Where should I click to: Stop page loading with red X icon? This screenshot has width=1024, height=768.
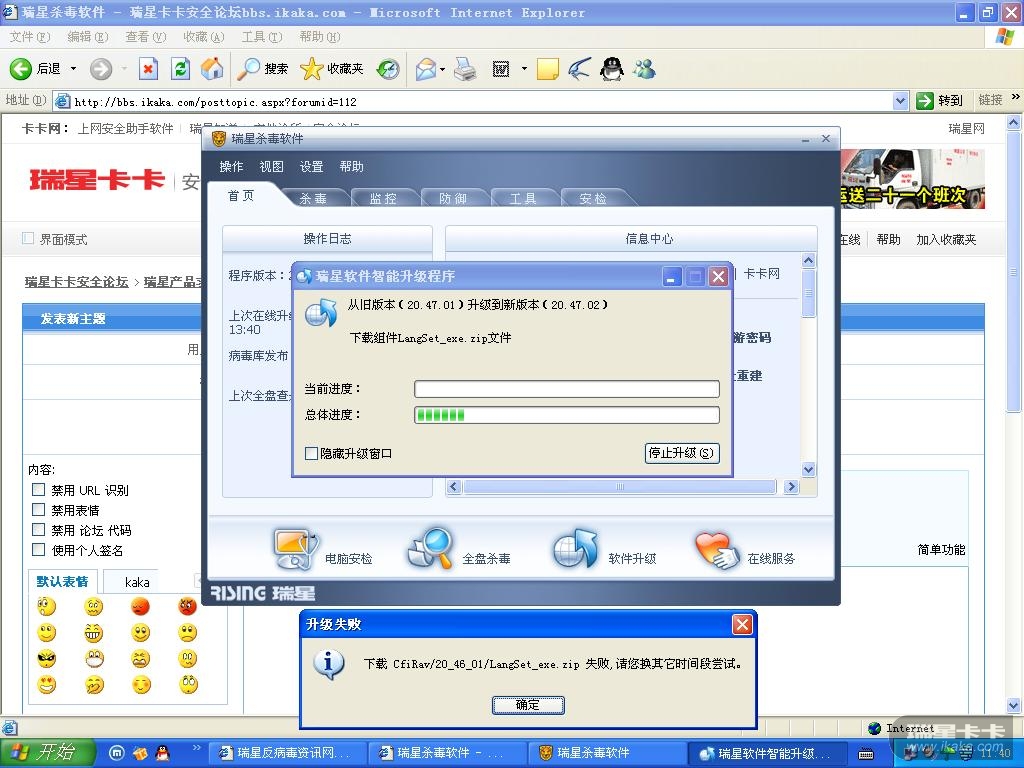pyautogui.click(x=149, y=69)
